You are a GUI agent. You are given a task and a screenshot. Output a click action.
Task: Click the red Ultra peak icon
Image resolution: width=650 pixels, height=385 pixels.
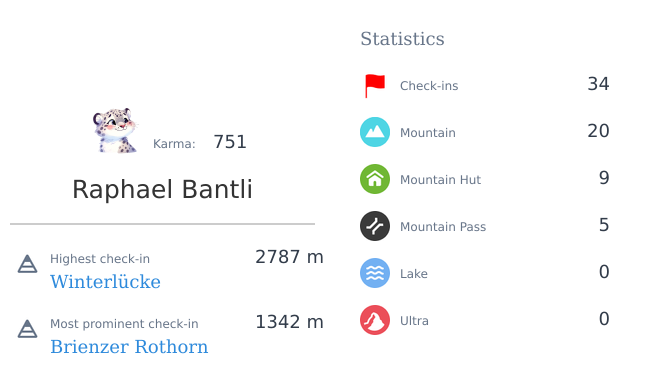pyautogui.click(x=375, y=320)
